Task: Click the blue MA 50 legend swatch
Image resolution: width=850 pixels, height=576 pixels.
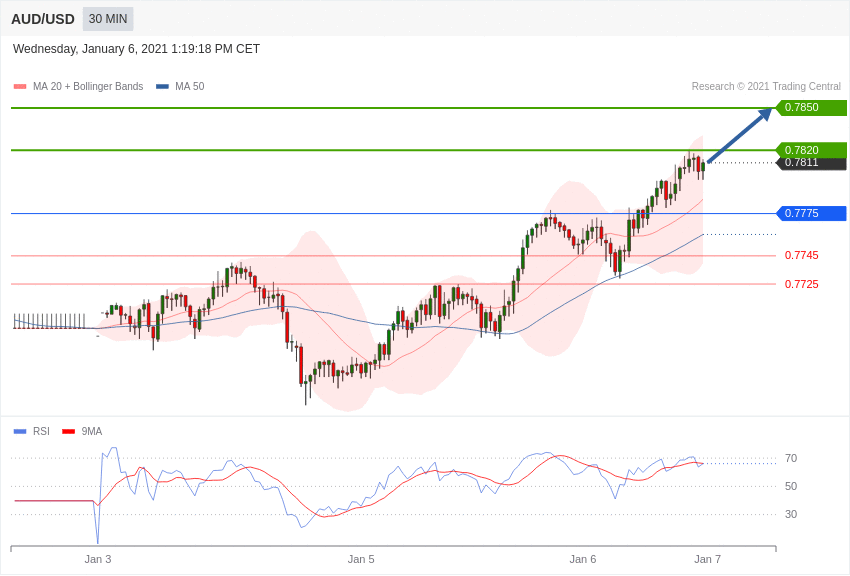Action: [x=162, y=87]
